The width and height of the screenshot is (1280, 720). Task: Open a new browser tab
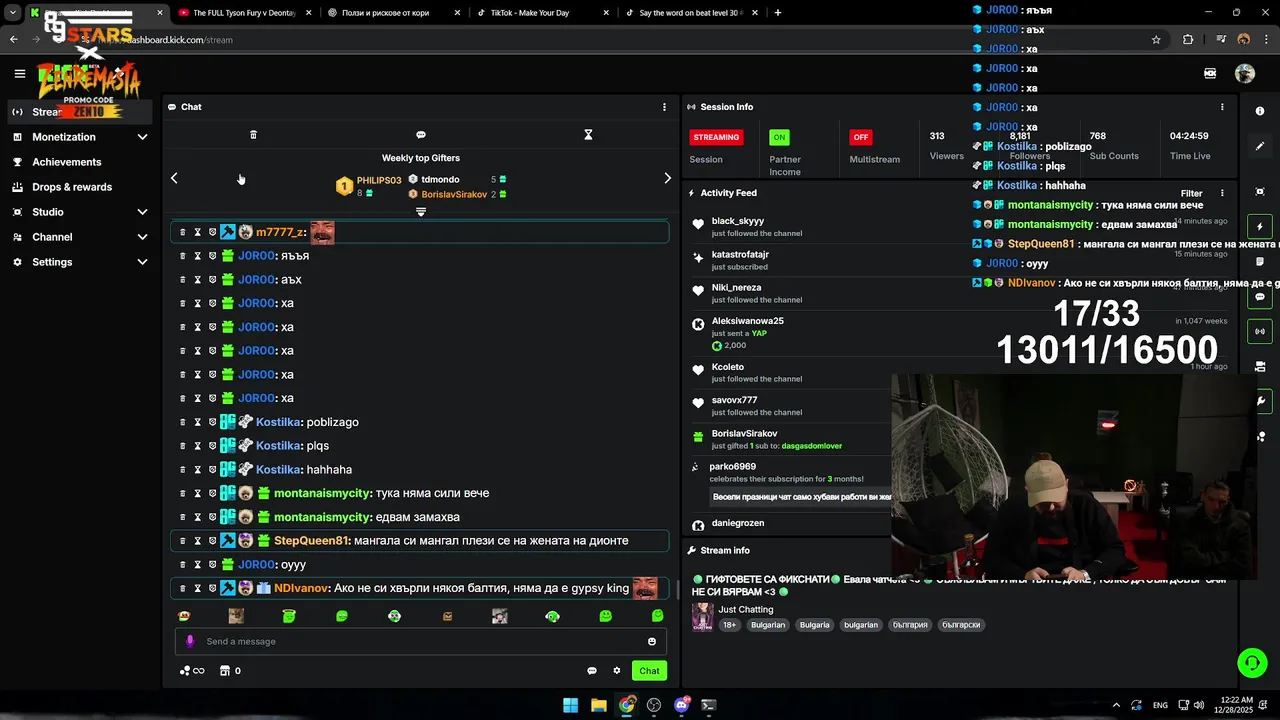(778, 13)
